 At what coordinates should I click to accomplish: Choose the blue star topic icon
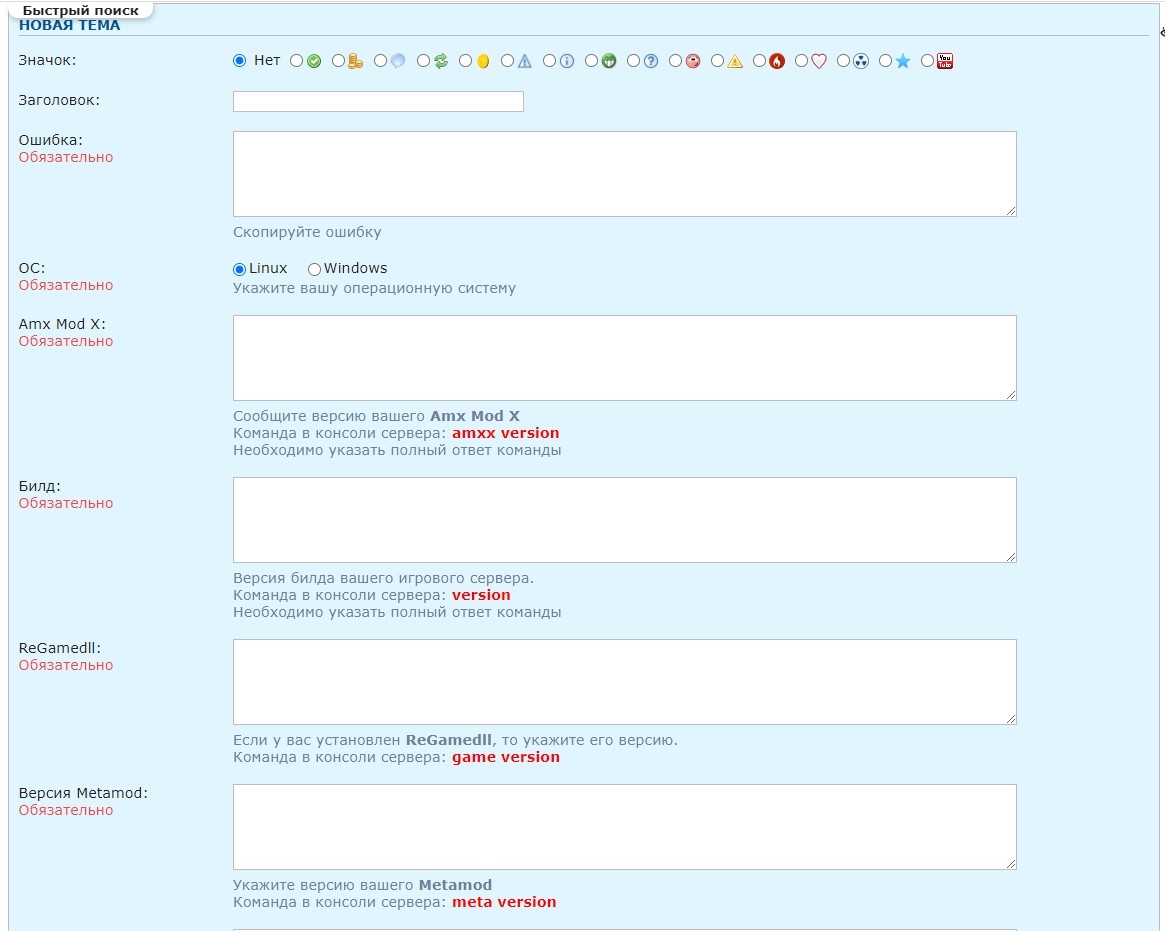[x=885, y=61]
